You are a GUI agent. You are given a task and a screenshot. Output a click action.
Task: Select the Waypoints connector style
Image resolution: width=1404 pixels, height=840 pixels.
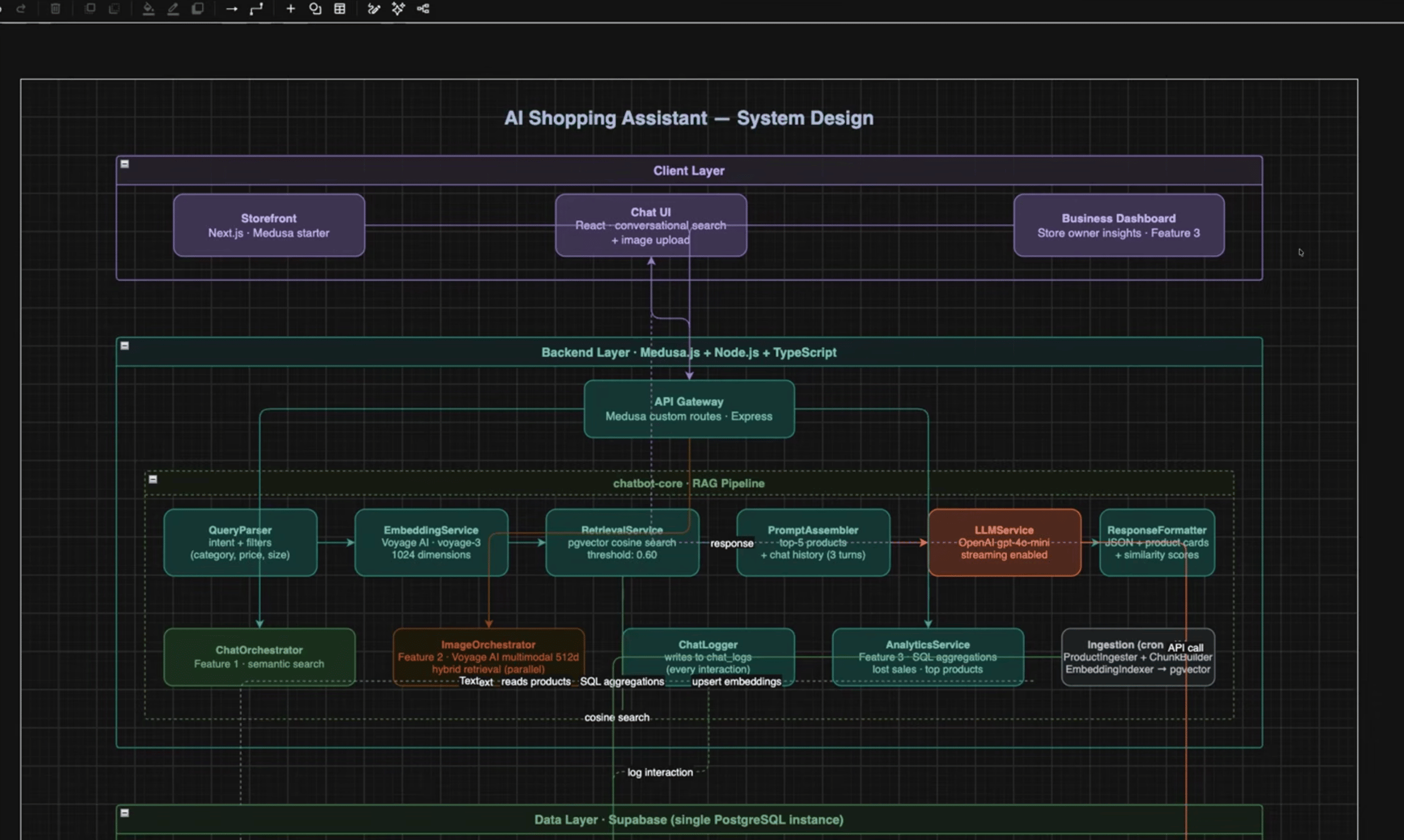click(x=256, y=9)
